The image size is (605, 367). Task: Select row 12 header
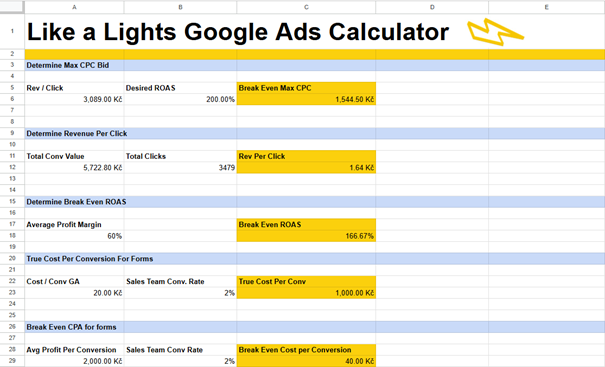(x=12, y=167)
